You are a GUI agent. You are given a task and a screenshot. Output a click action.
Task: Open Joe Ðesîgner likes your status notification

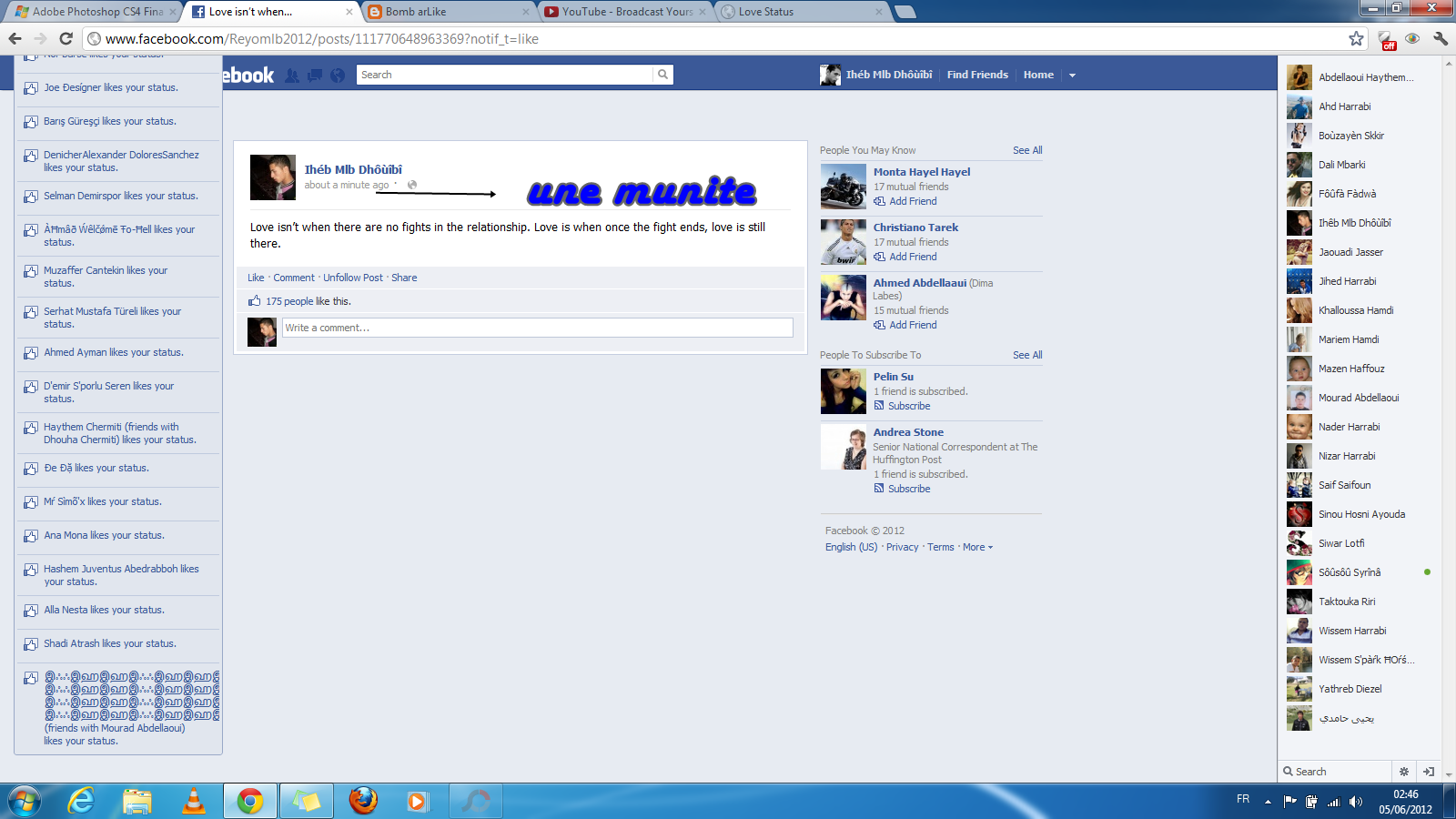point(118,88)
